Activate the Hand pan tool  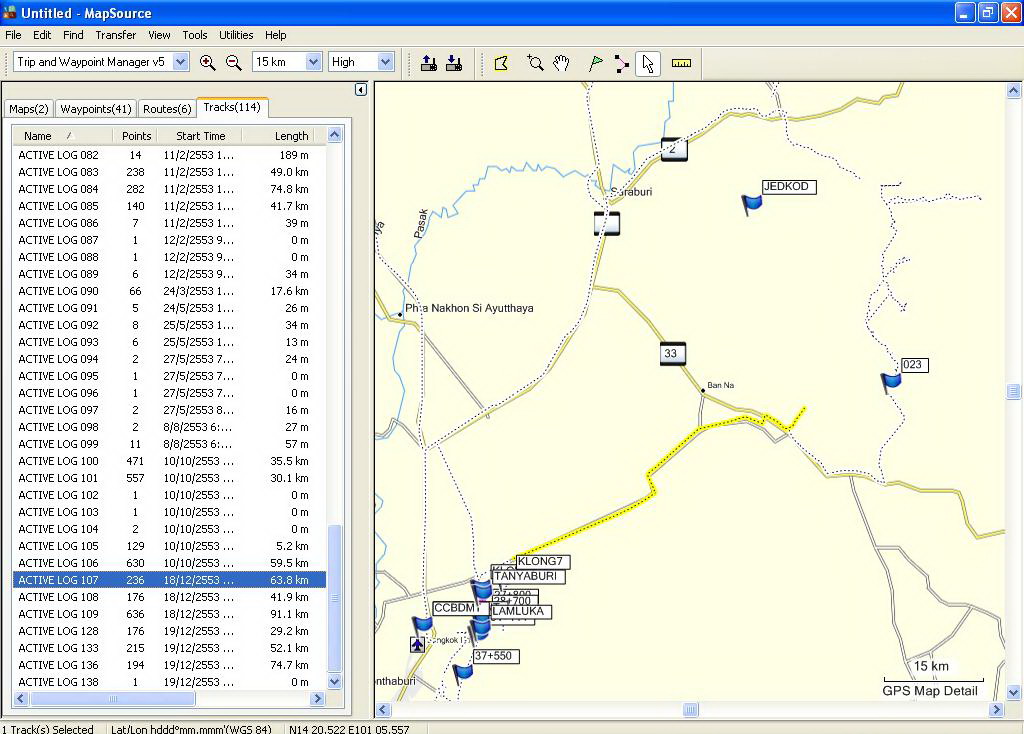click(562, 63)
